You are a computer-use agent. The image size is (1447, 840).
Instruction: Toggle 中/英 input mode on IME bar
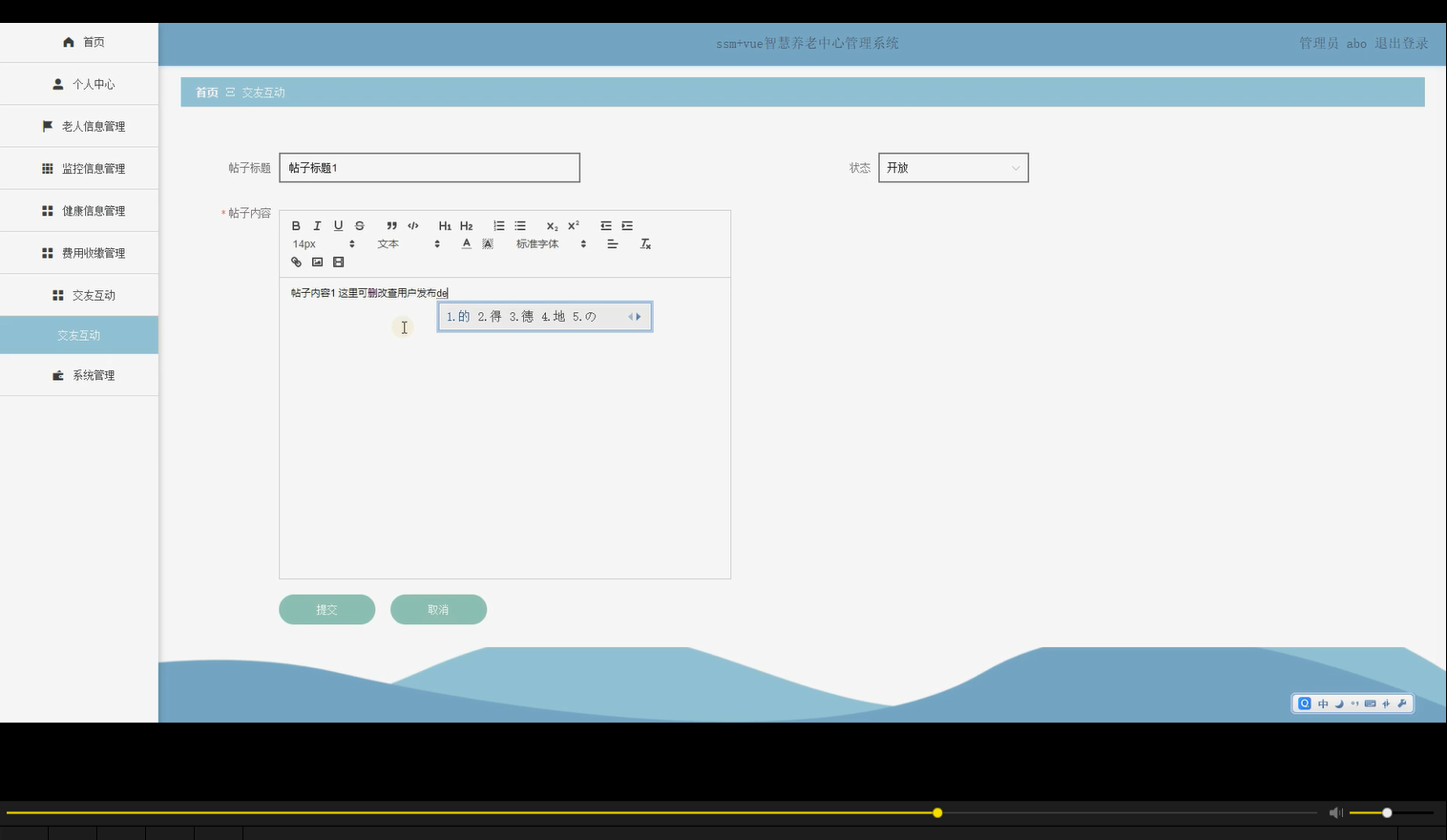[x=1323, y=703]
